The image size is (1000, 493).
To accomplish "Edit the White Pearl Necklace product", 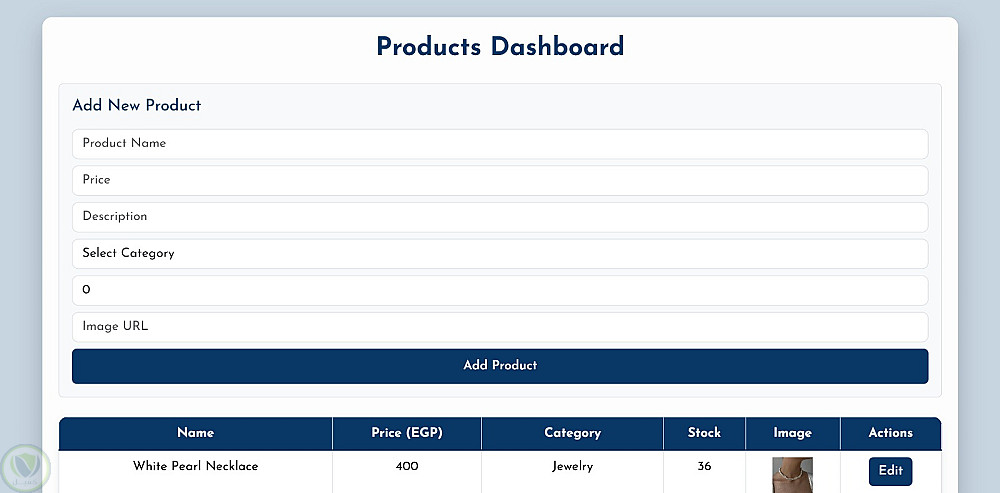I will coord(890,471).
